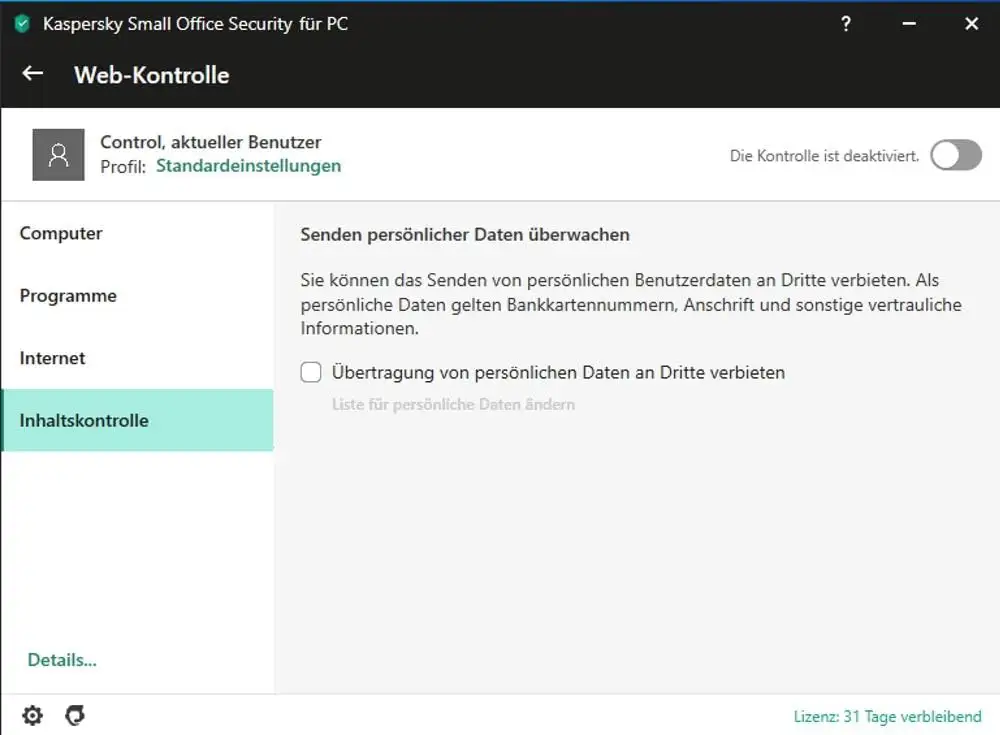Viewport: 1000px width, 735px height.
Task: Open help via the question mark icon
Action: (847, 24)
